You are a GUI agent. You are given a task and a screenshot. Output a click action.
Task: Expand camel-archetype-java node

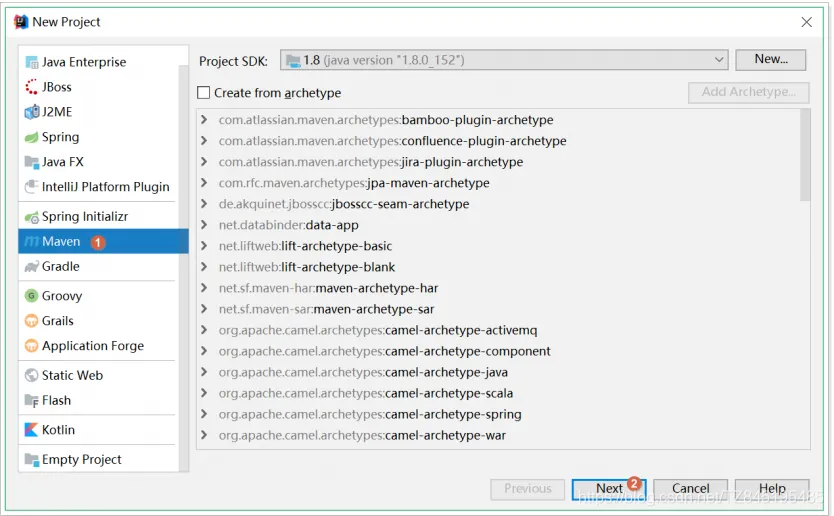pos(204,372)
